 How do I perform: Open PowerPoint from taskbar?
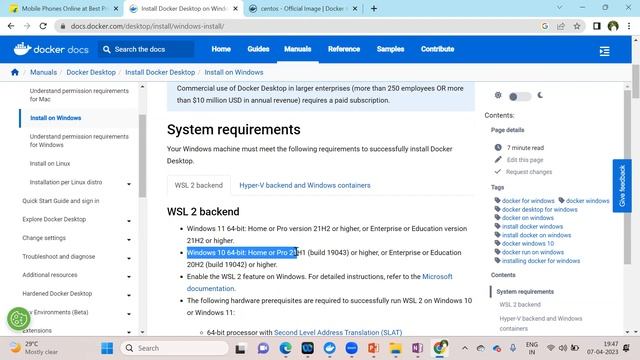pyautogui.click(x=373, y=348)
